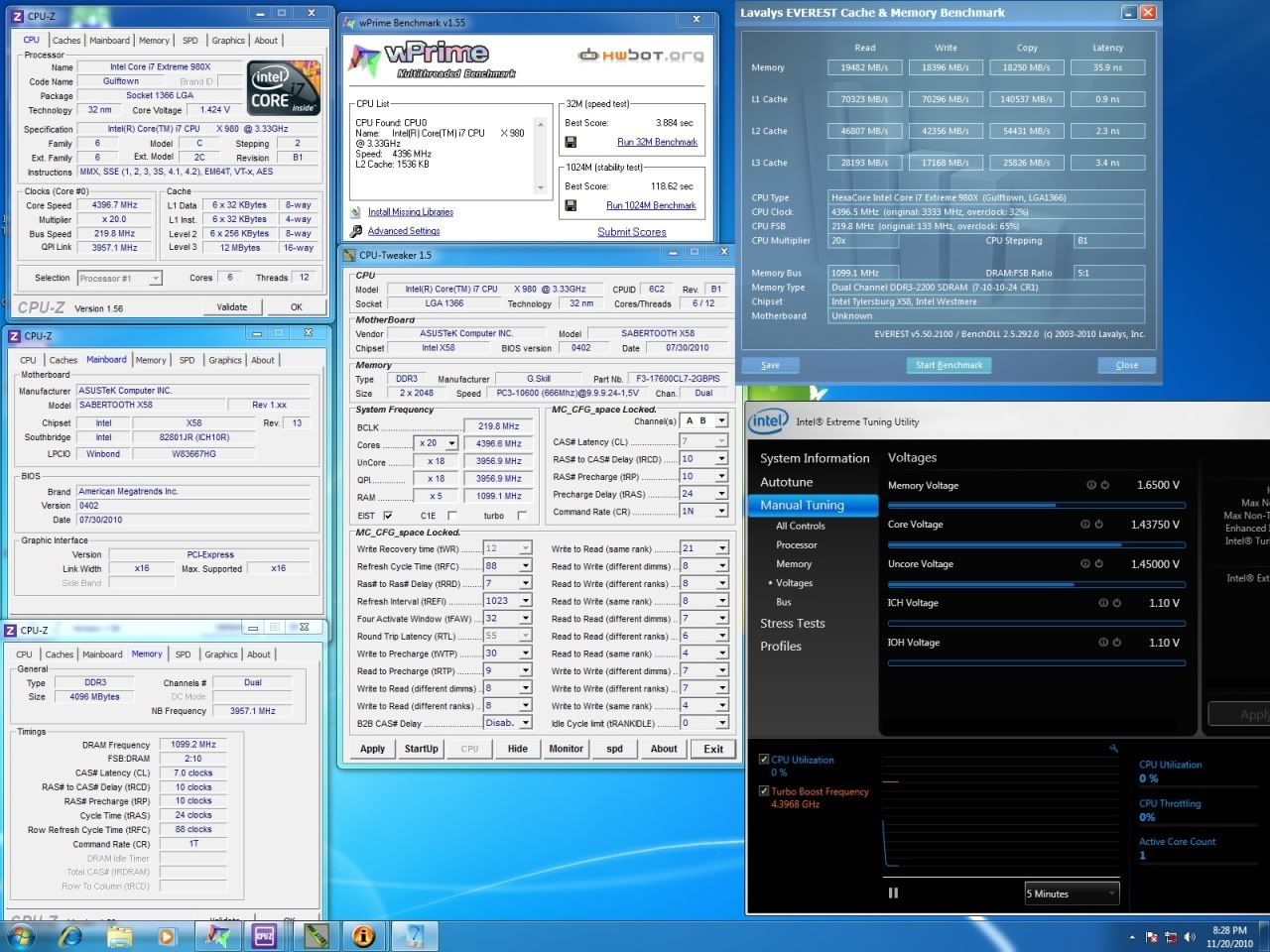This screenshot has height=952, width=1270.
Task: Click the save icon beside 32M best score
Action: 571,142
